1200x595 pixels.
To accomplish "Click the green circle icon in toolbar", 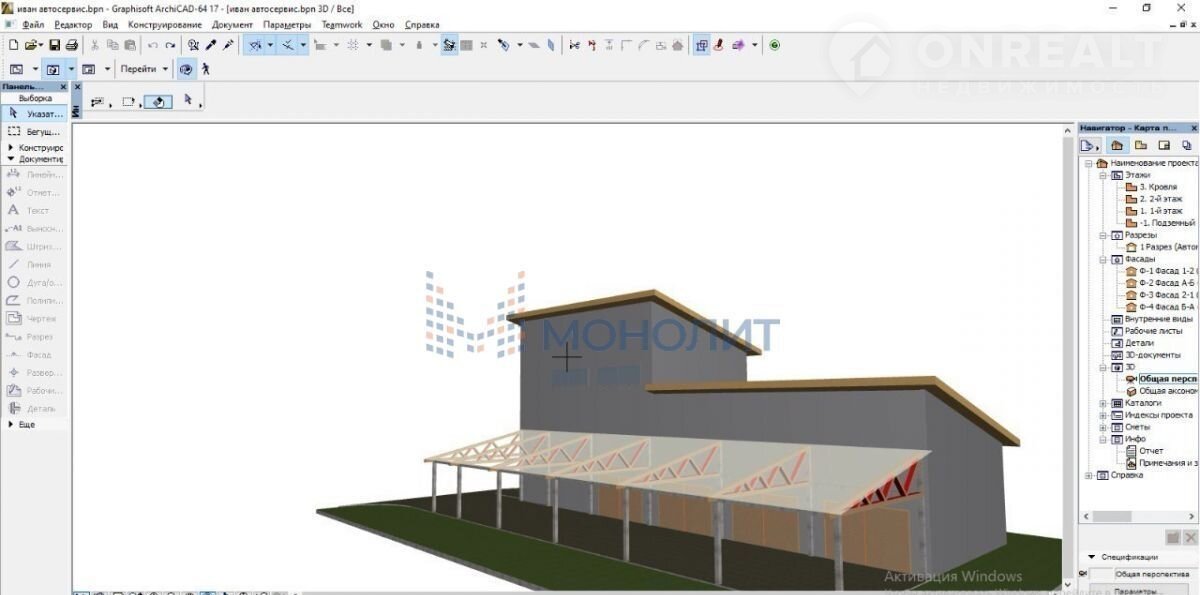I will 775,45.
